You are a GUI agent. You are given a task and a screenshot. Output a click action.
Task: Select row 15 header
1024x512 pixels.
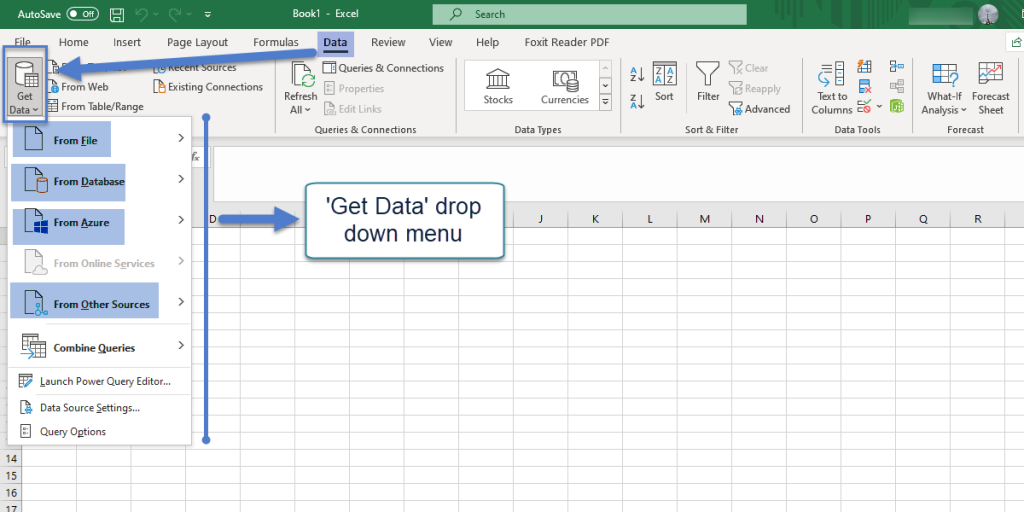point(11,475)
